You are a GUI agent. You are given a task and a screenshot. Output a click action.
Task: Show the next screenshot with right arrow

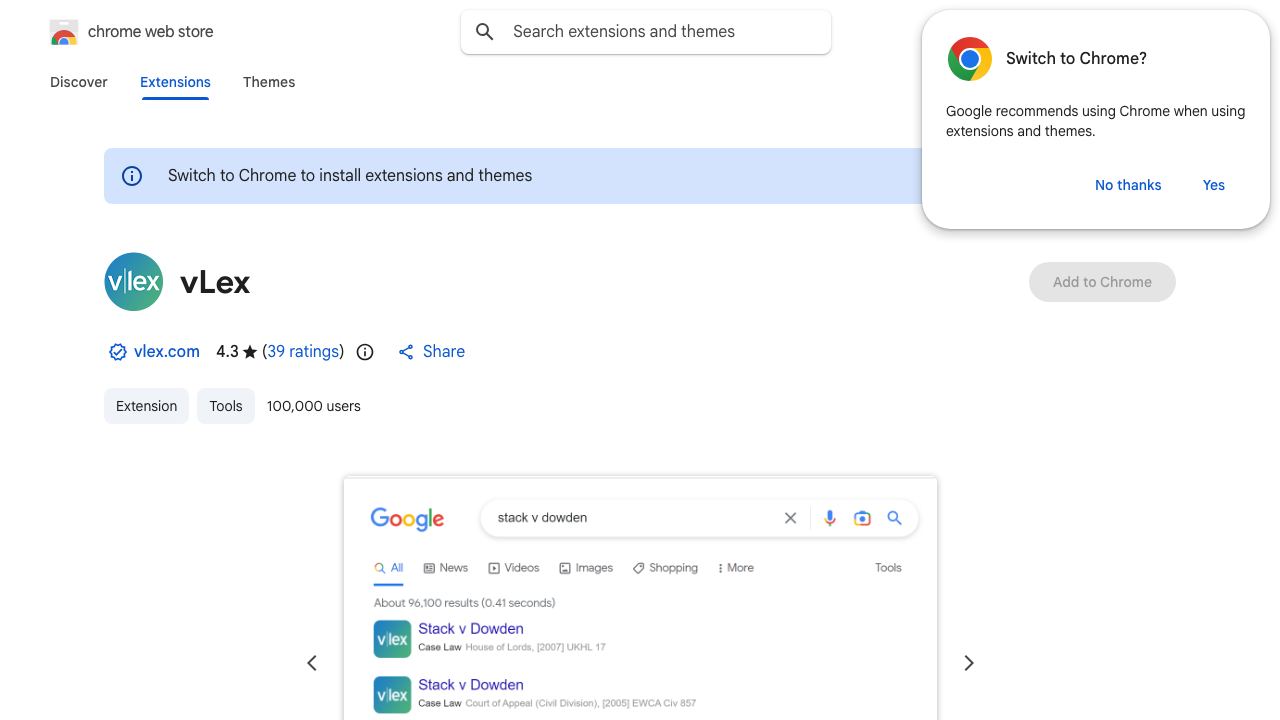click(968, 663)
